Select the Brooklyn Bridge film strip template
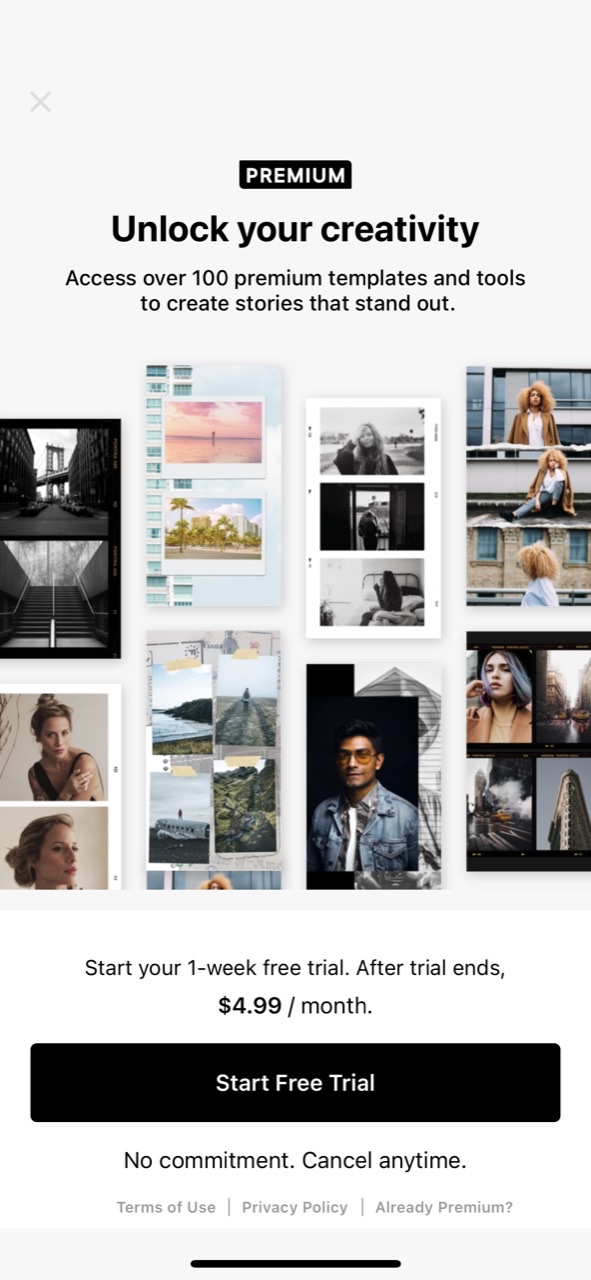Viewport: 591px width, 1280px height. point(60,538)
